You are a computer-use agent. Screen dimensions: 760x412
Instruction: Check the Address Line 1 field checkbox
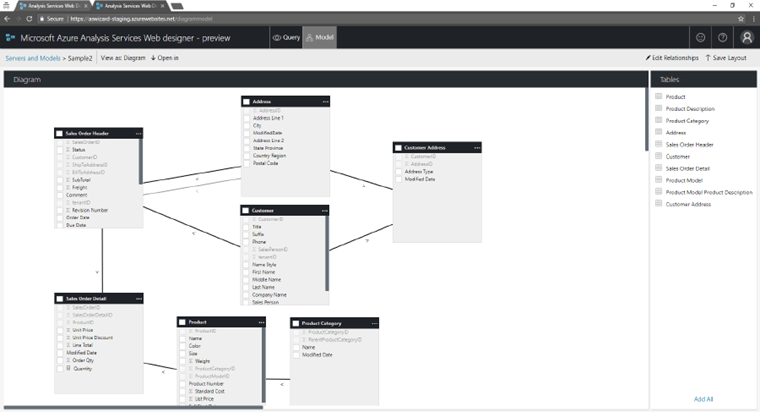pos(246,118)
